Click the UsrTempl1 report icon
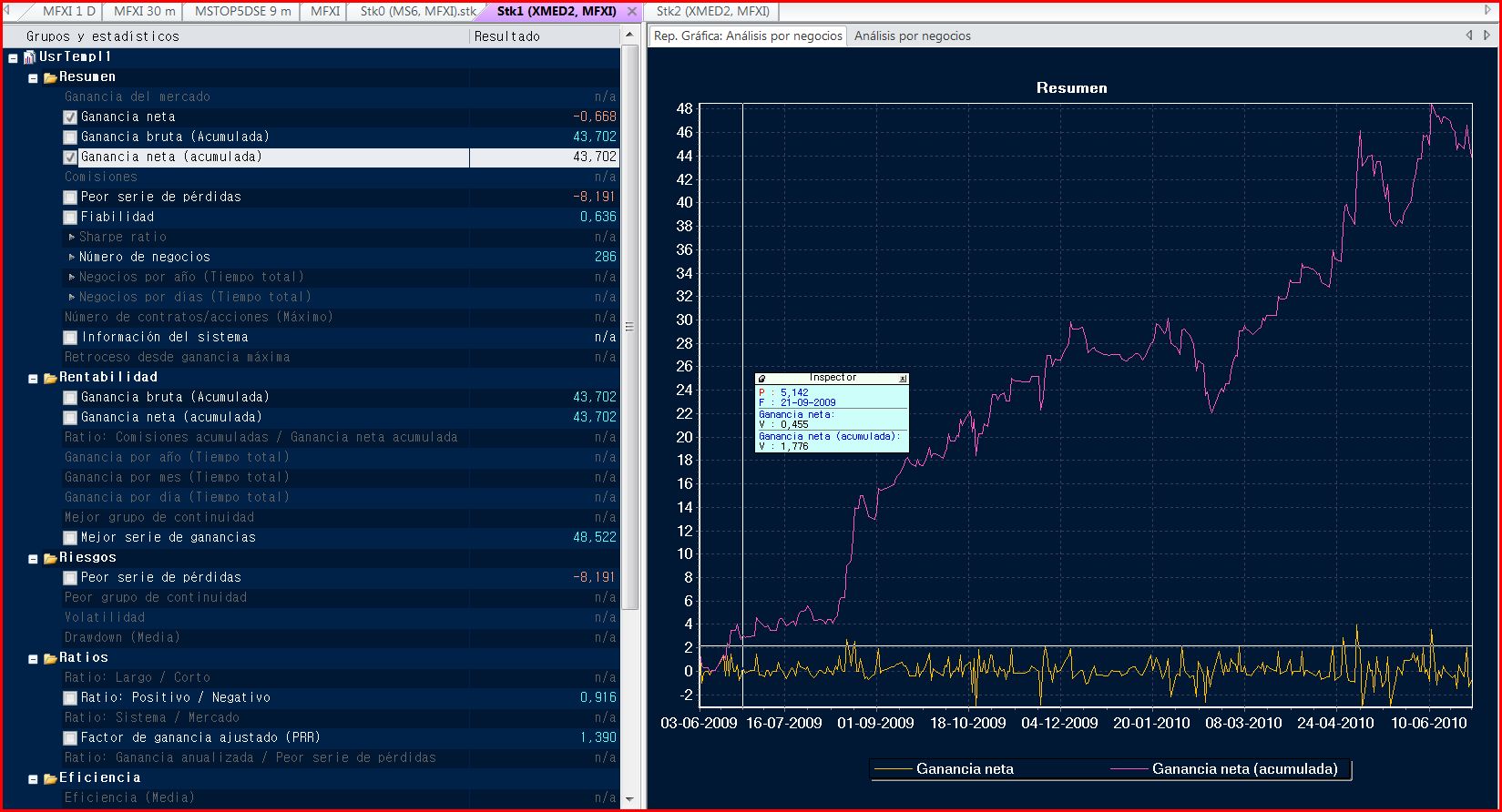Screen dimensions: 1502x812 point(29,57)
